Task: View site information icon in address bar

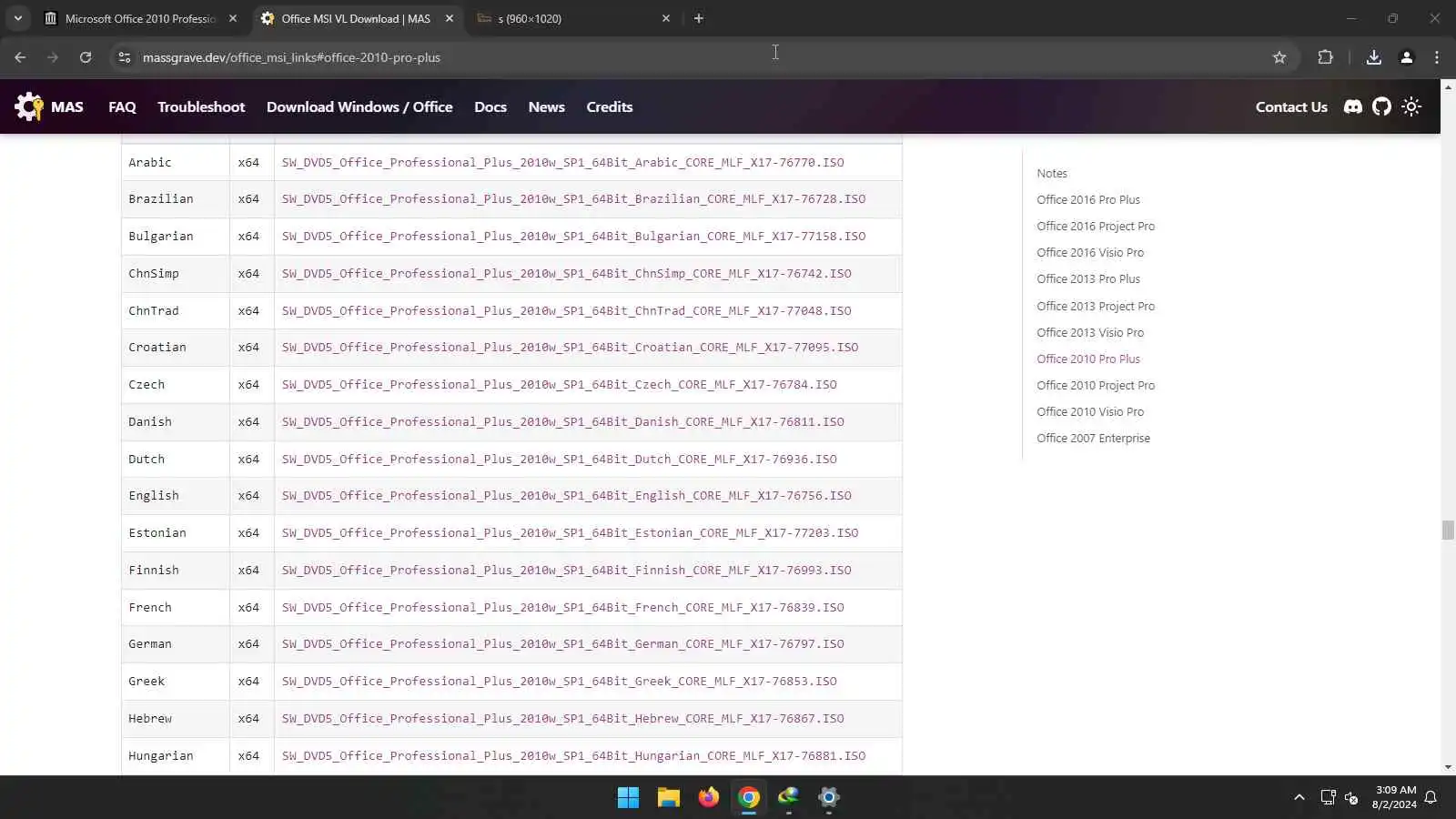Action: coord(125,57)
